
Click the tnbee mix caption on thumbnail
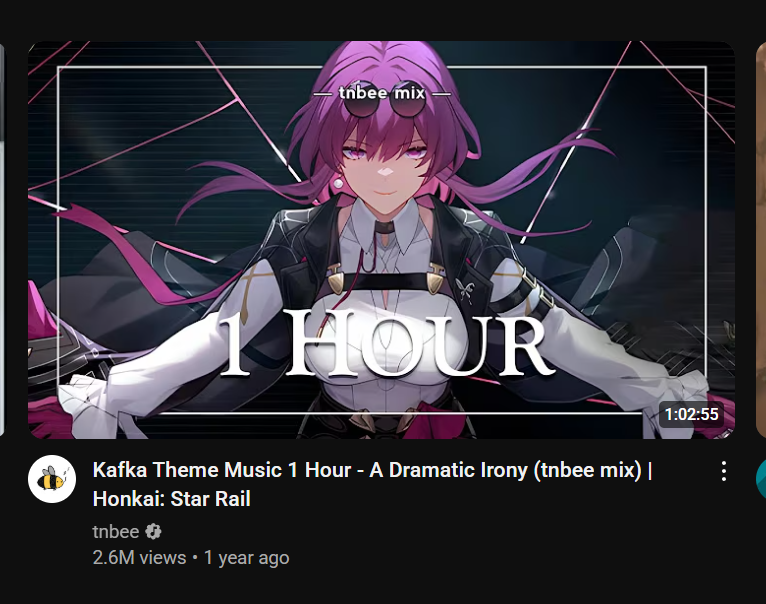point(382,92)
